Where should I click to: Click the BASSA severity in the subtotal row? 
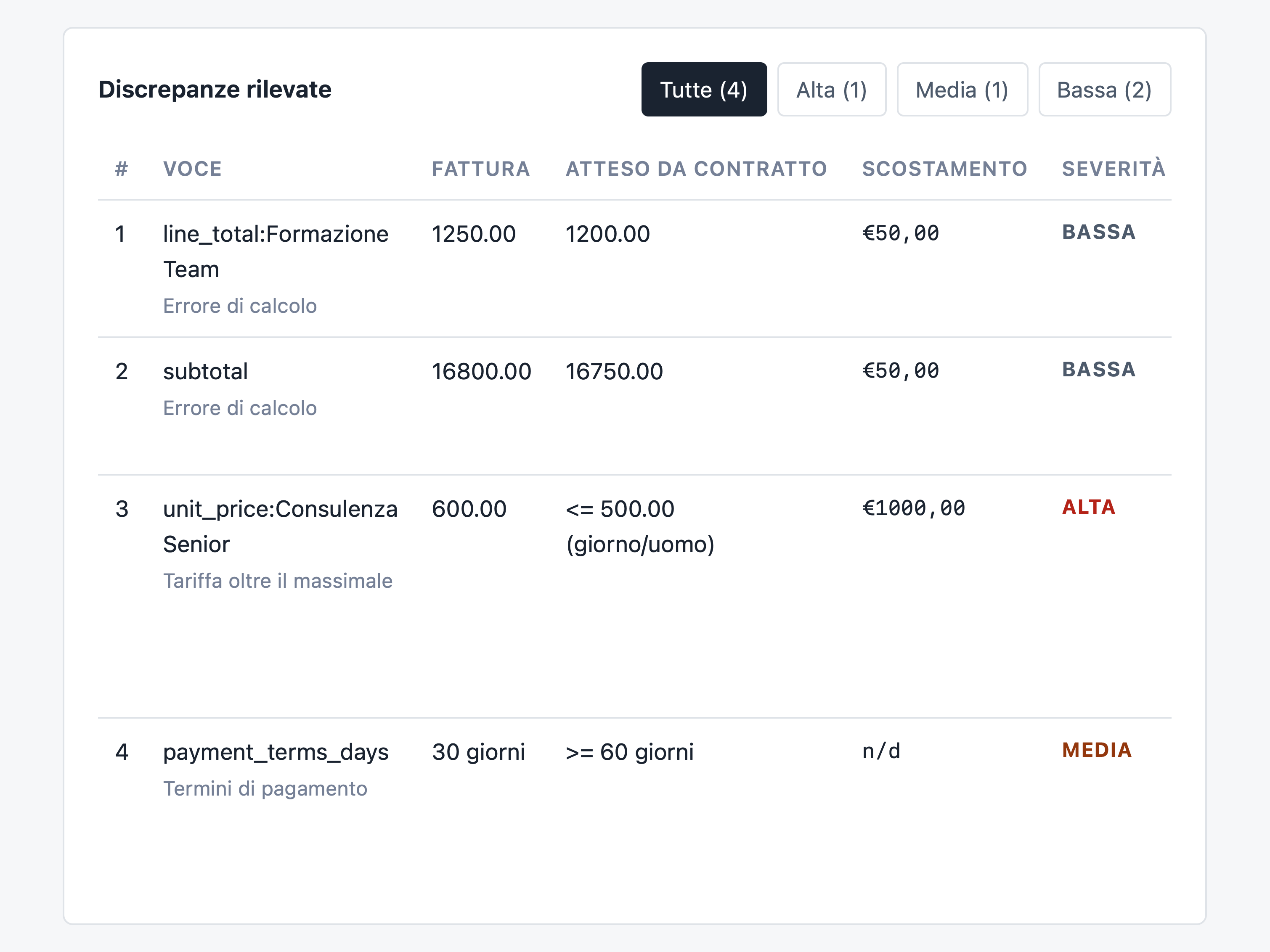1098,370
